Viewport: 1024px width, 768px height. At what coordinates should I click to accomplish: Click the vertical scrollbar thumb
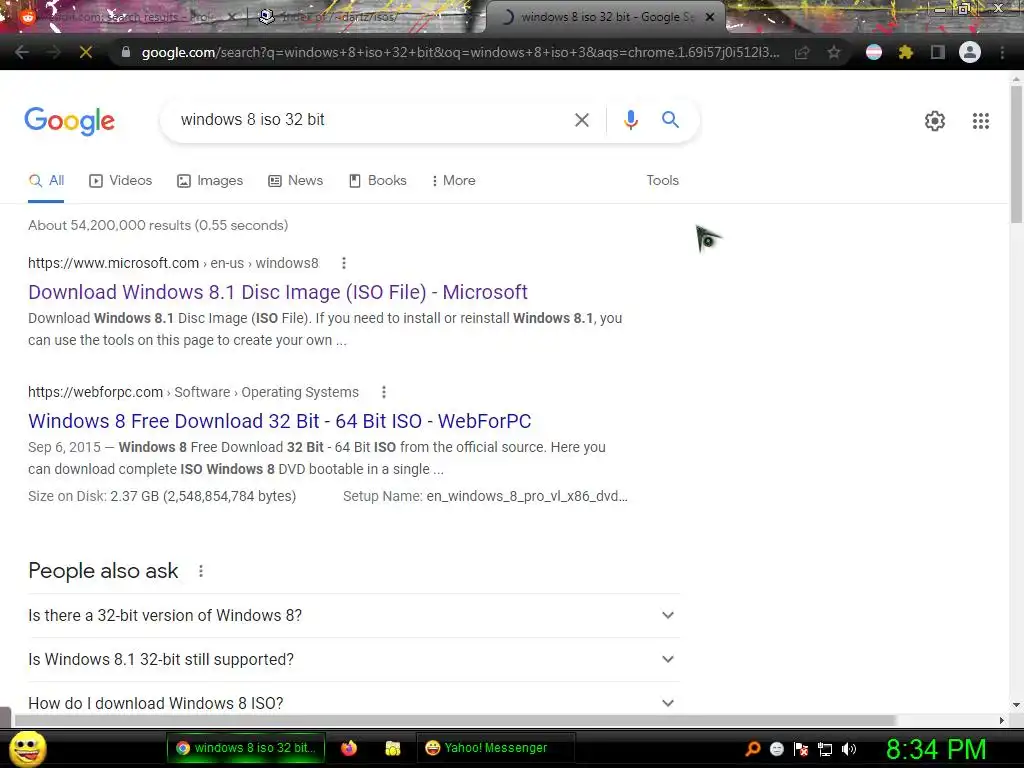tap(1016, 153)
